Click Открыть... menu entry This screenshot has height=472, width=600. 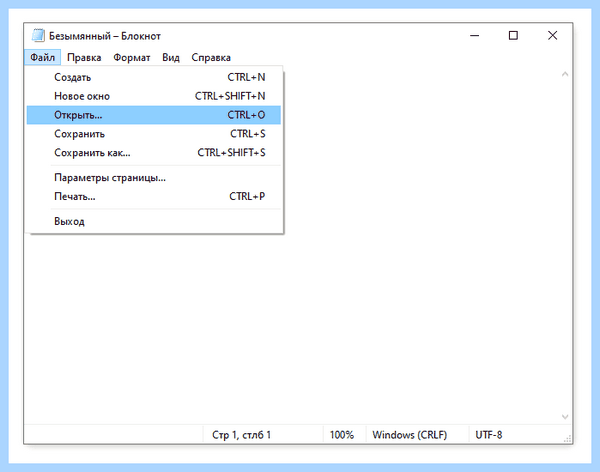click(x=154, y=115)
